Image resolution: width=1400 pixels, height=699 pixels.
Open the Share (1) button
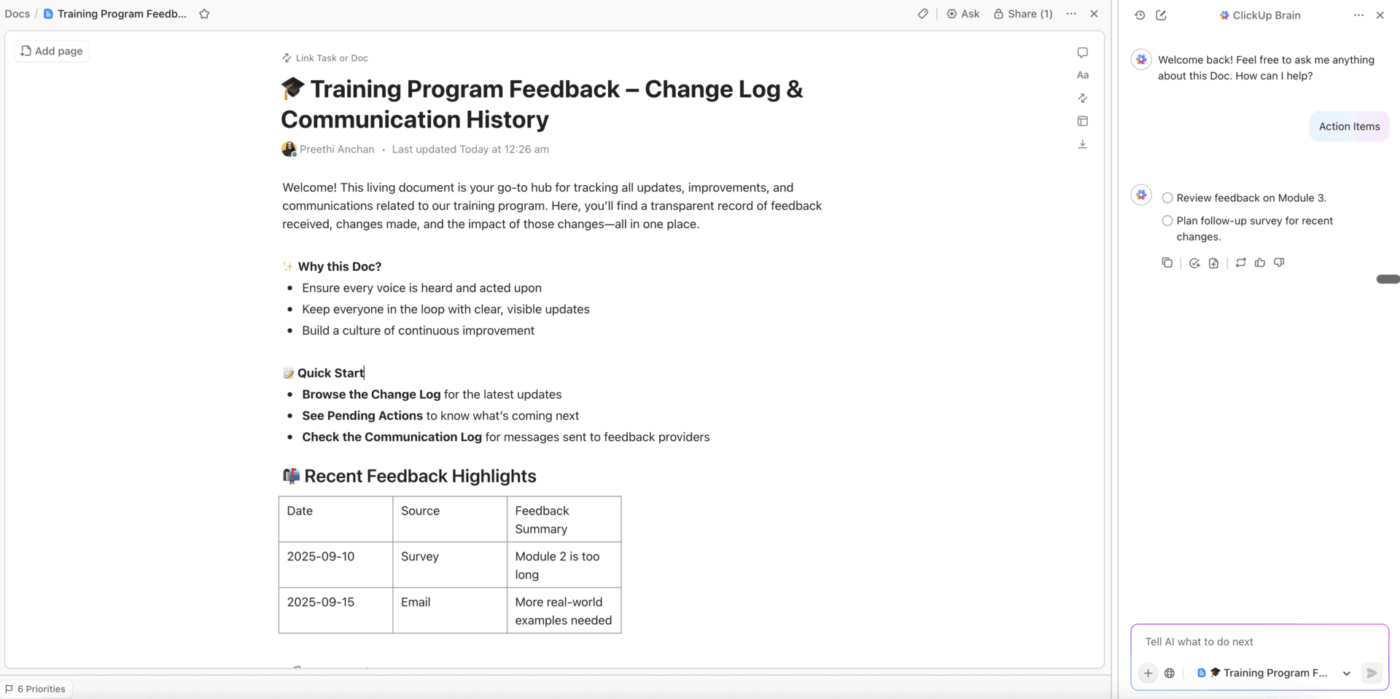click(1023, 14)
